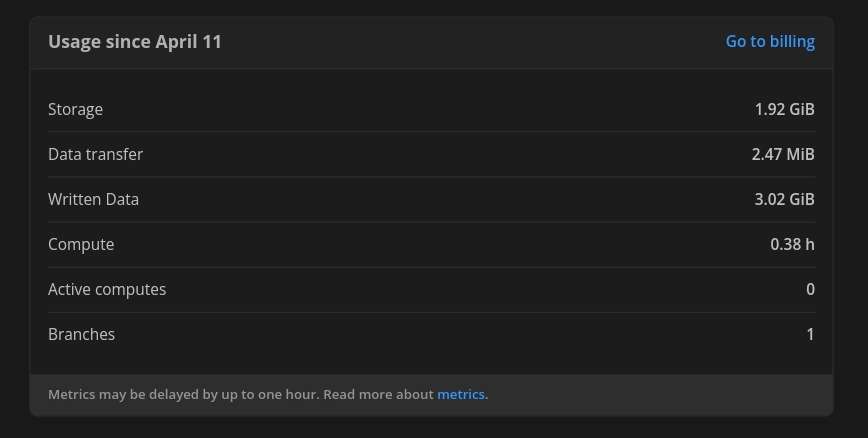Click the 3.02 GiB written data value
The image size is (868, 438).
pos(784,199)
